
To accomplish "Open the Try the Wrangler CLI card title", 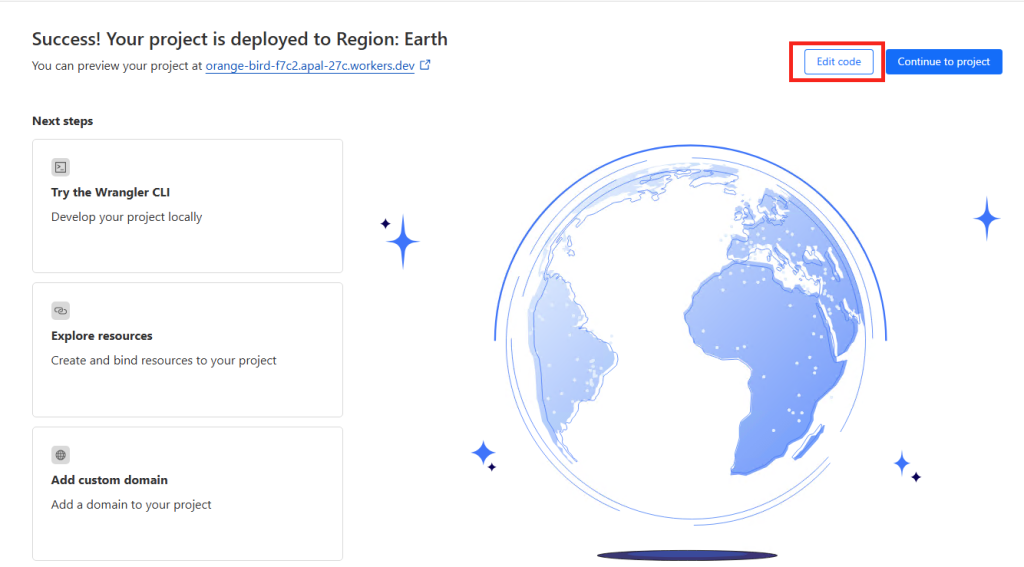I will (x=110, y=193).
